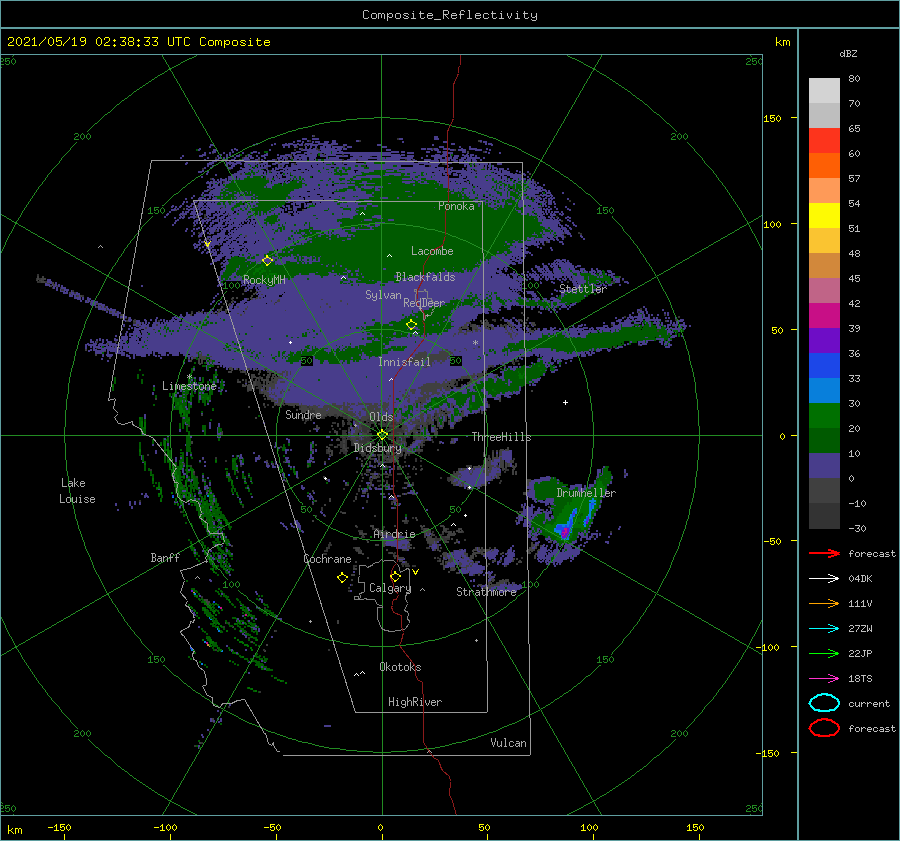The width and height of the screenshot is (900, 841).
Task: Click the Drumheller city label
Action: coord(586,493)
